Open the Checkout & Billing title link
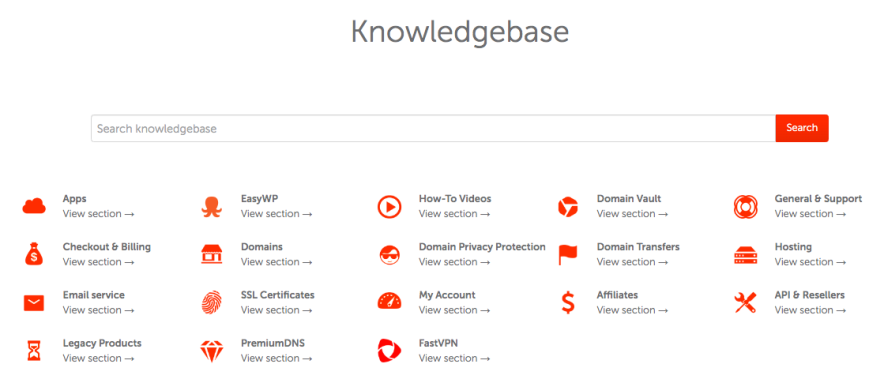The width and height of the screenshot is (884, 379). (107, 247)
